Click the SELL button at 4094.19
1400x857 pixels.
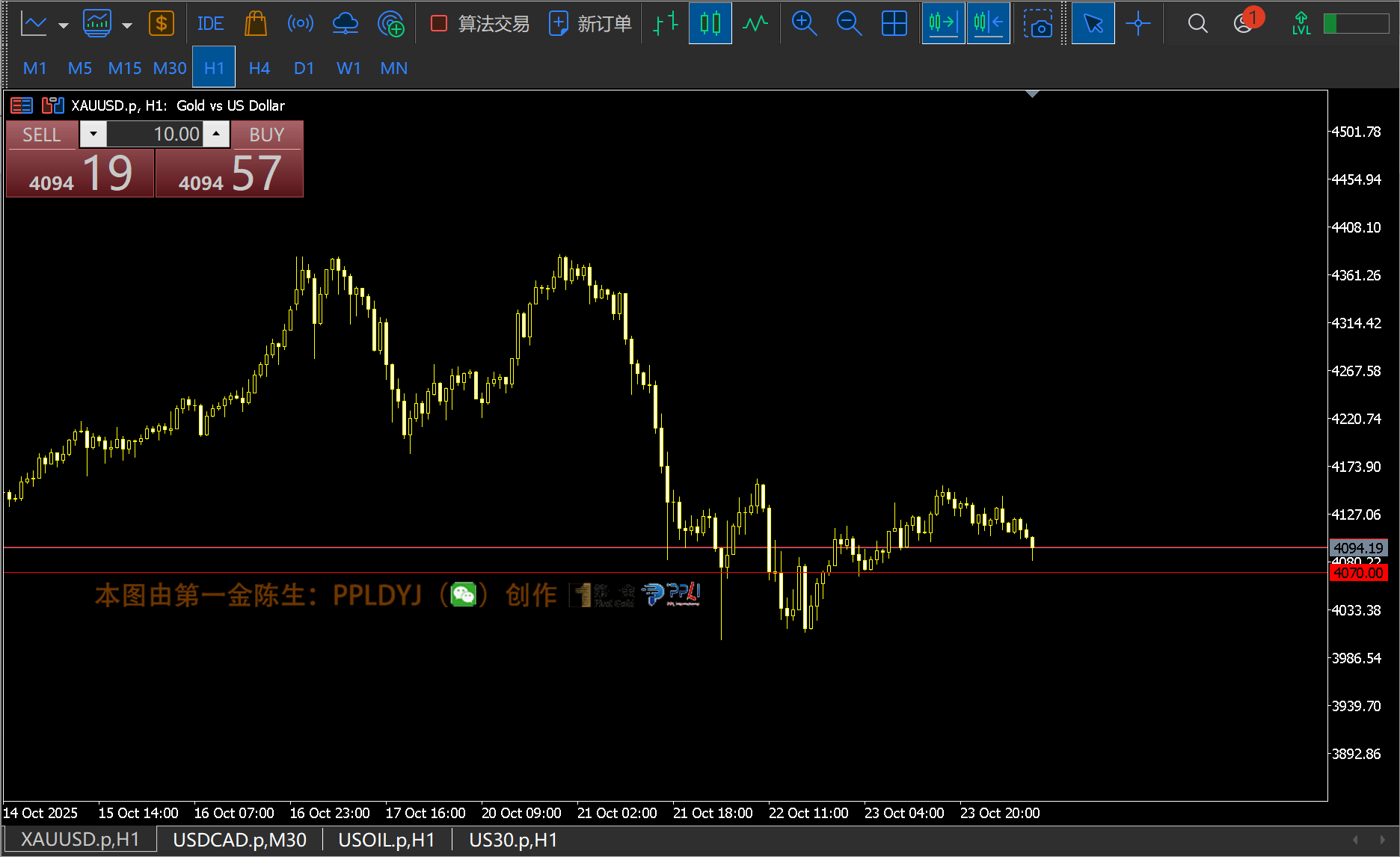pos(80,173)
